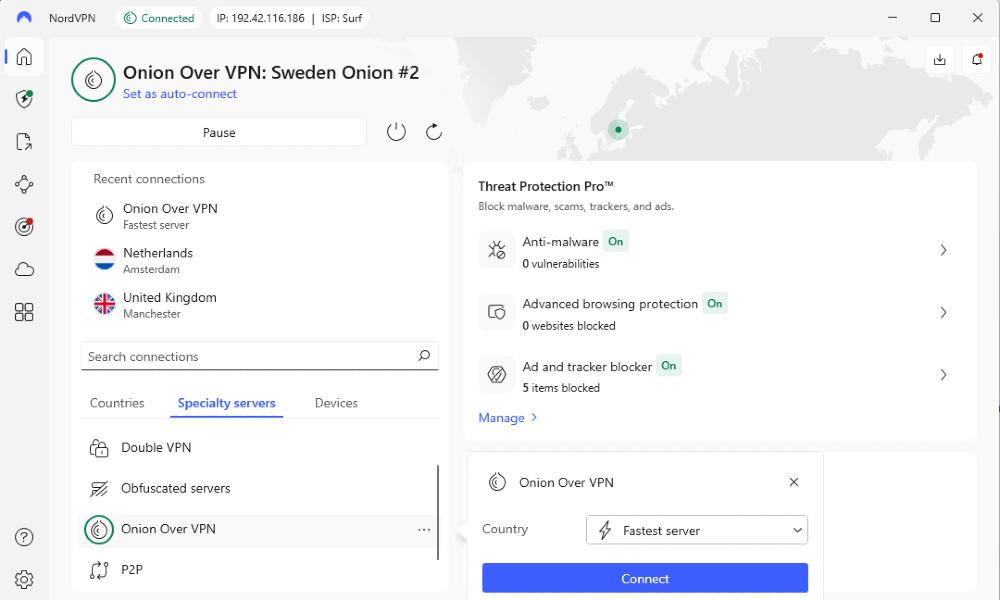Image resolution: width=1000 pixels, height=600 pixels.
Task: Toggle Advanced browsing protection
Action: (714, 303)
